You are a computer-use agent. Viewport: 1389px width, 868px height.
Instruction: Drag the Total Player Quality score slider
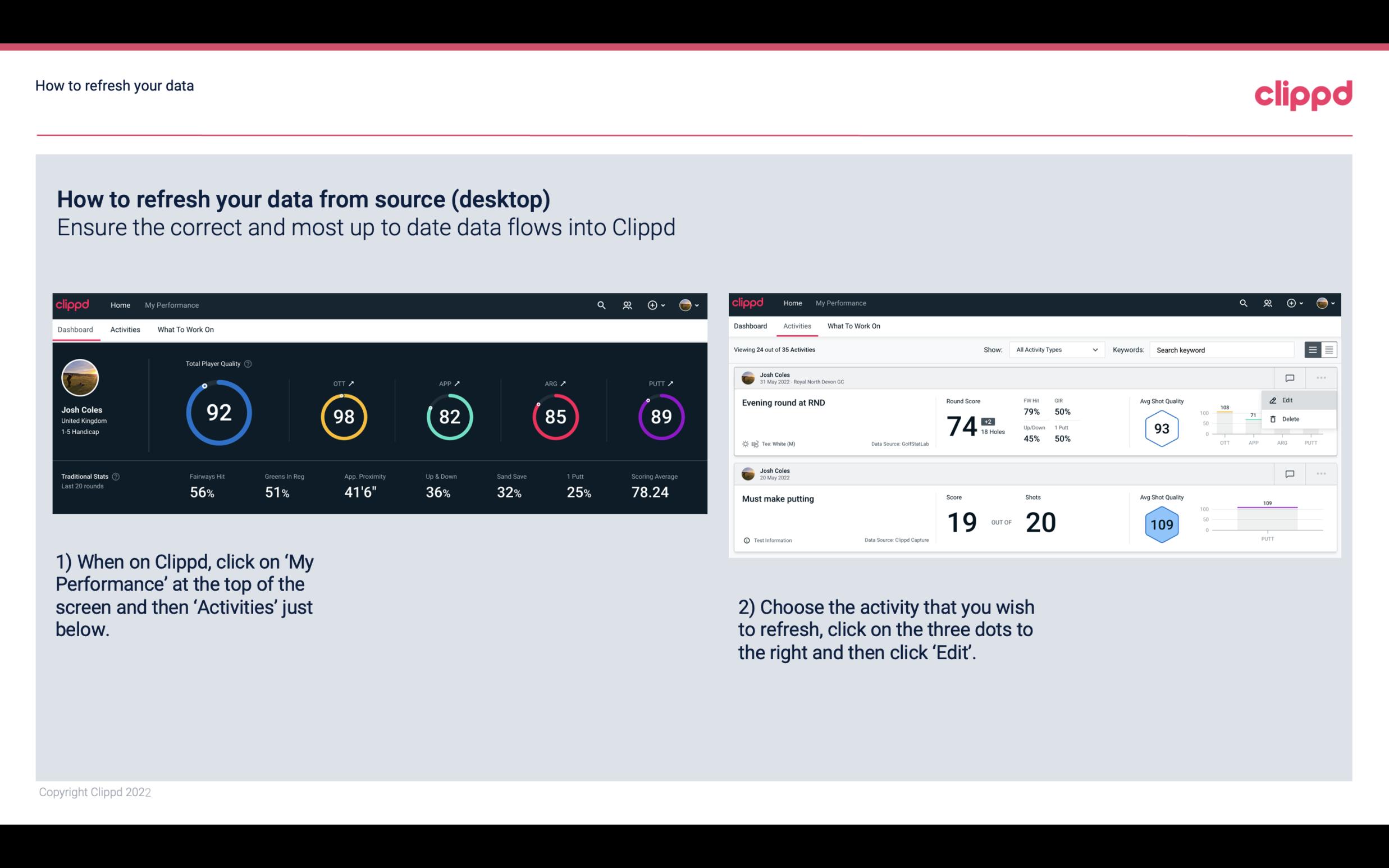[205, 389]
